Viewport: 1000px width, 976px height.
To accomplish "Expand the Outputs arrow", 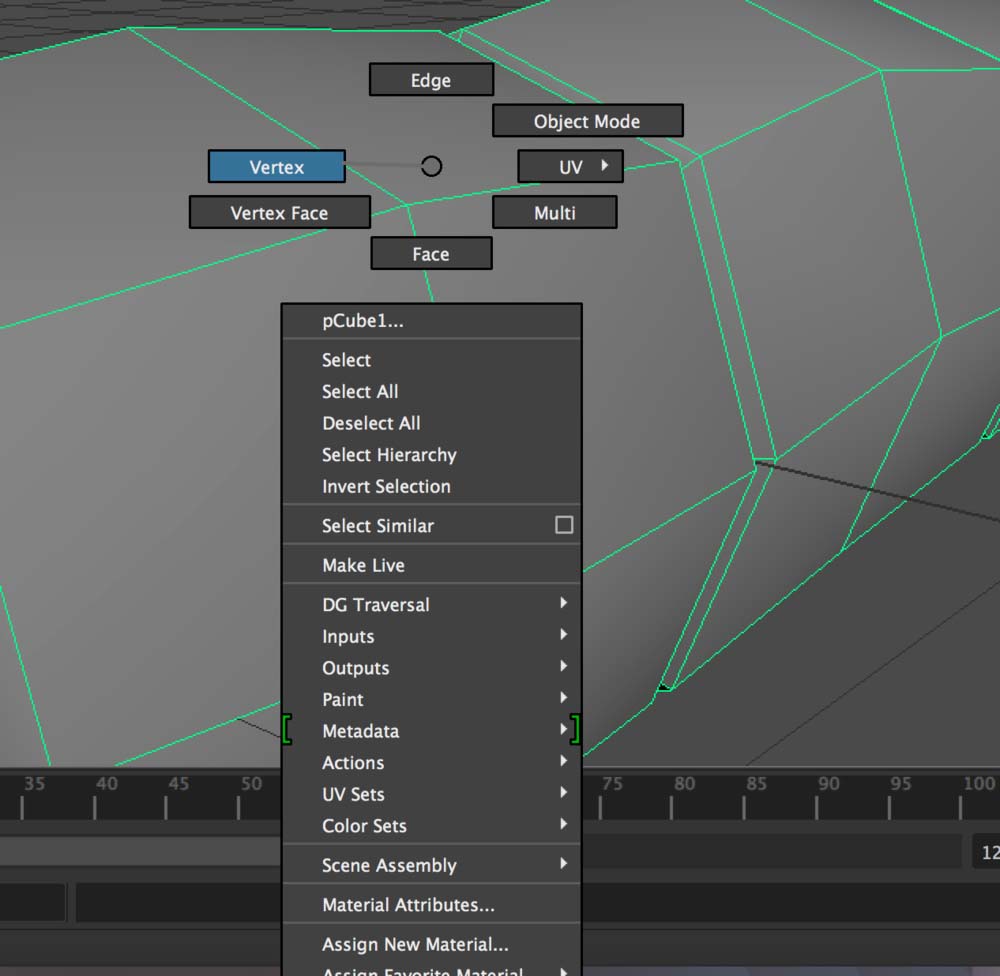I will pos(563,666).
